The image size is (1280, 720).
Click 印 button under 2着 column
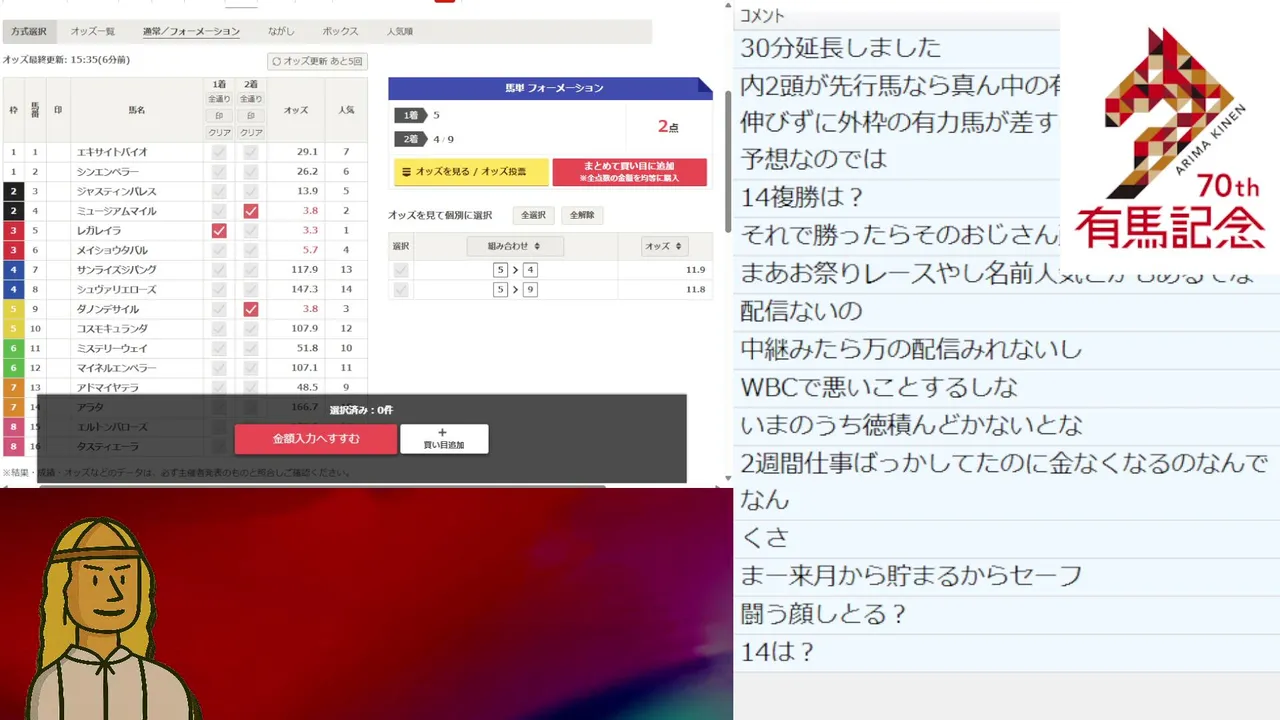(251, 116)
